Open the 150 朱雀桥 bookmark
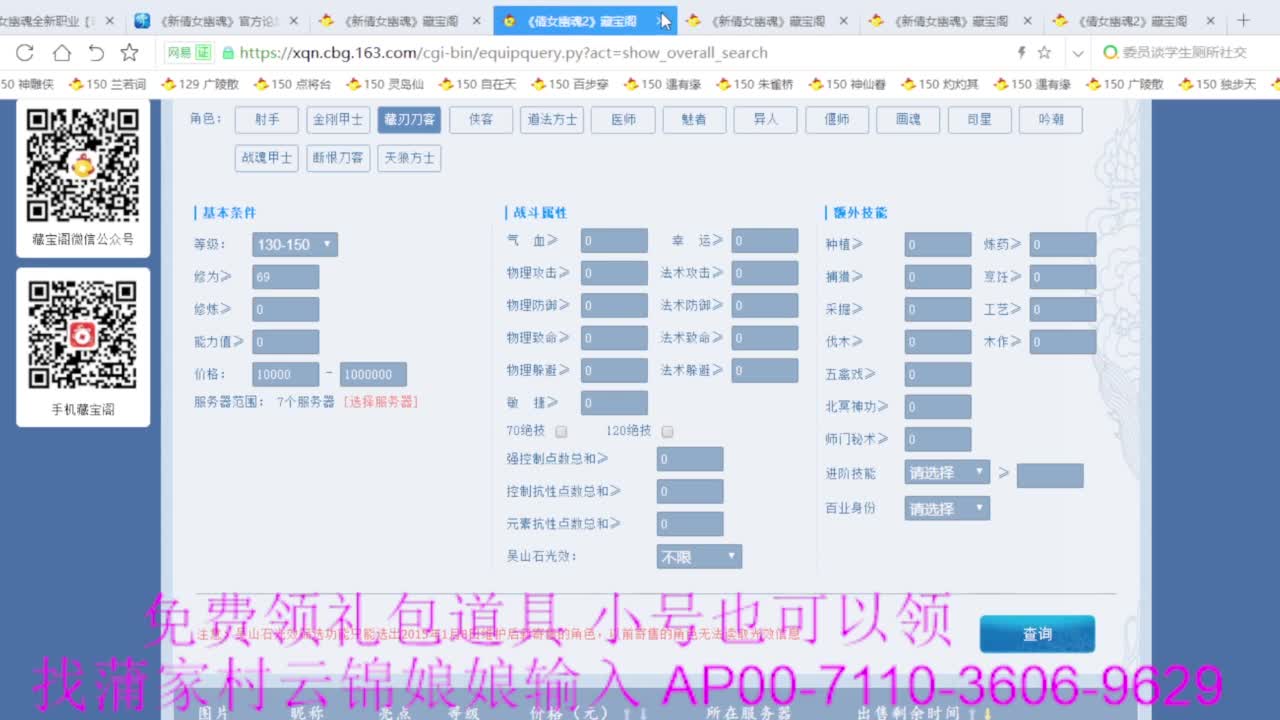Screen dimensions: 1280x720 click(x=754, y=84)
